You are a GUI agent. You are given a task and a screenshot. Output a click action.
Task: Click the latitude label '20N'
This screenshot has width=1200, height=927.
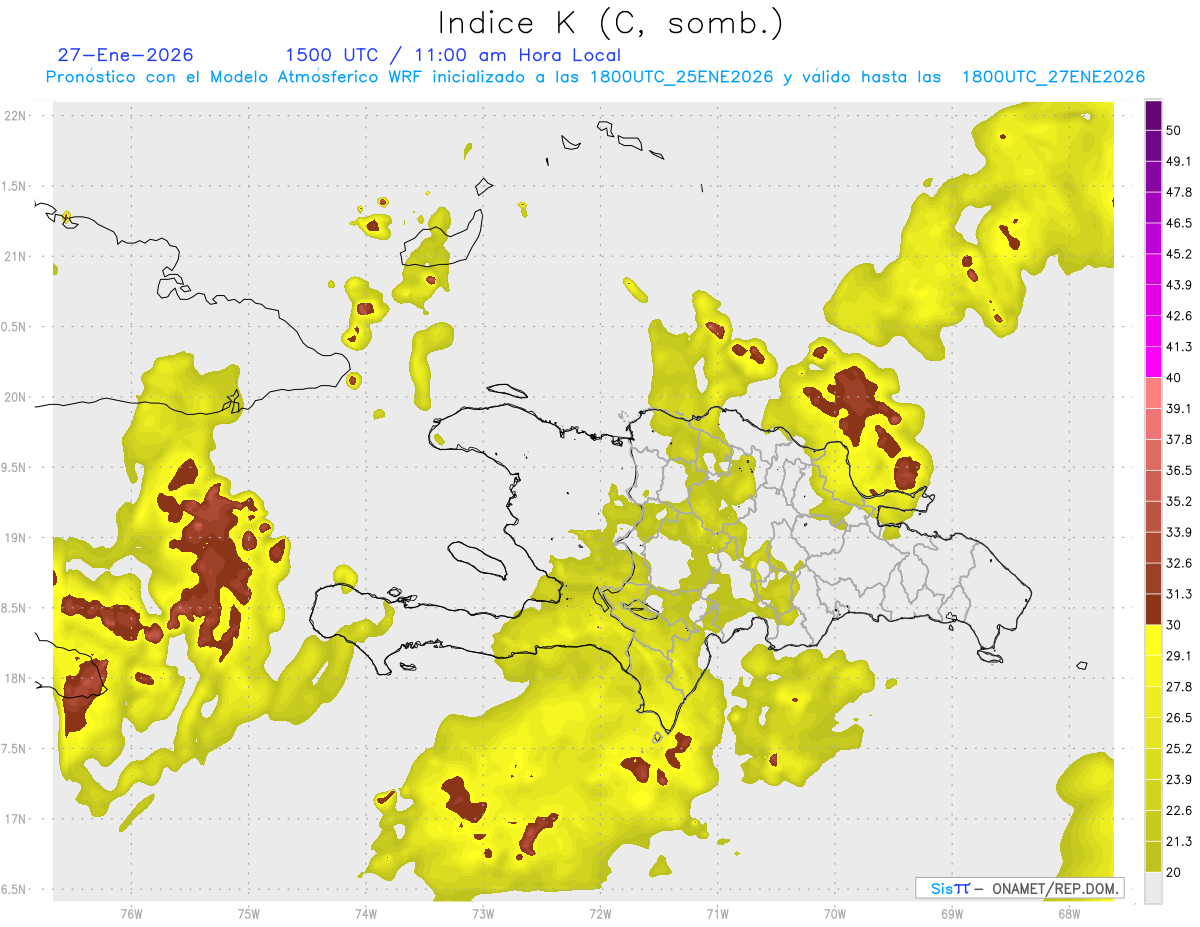point(16,397)
